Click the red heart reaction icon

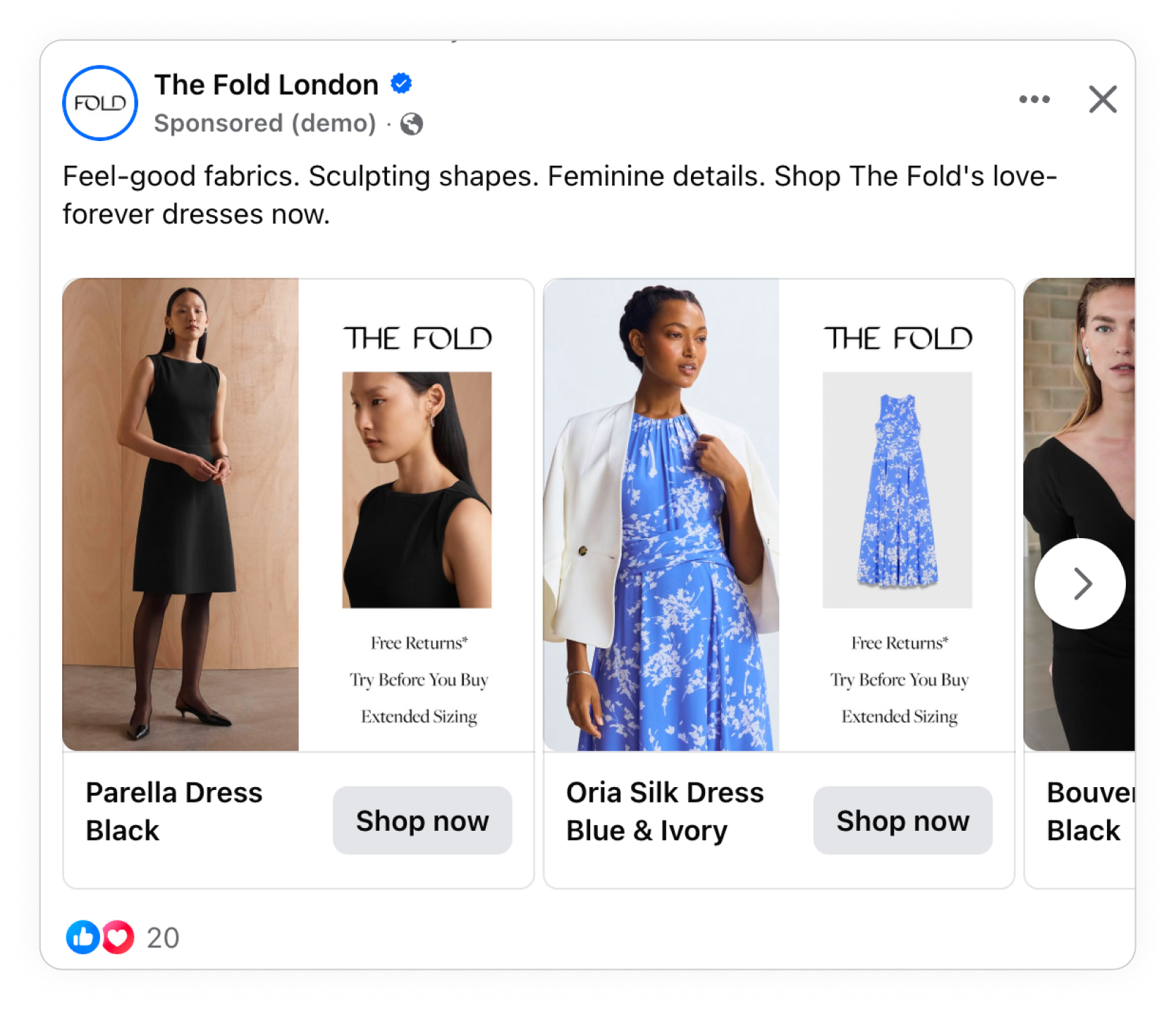click(118, 937)
